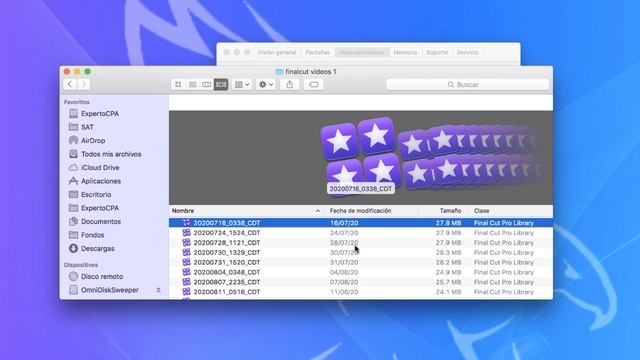Click the Share toolbar button
The width and height of the screenshot is (640, 360).
click(x=290, y=84)
